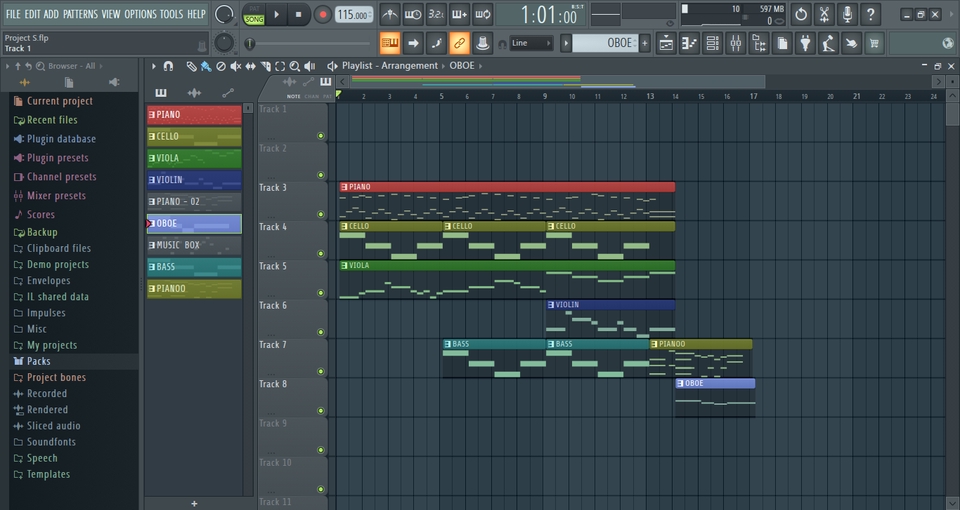This screenshot has height=510, width=960.
Task: Toggle the metronome
Action: [x=389, y=14]
